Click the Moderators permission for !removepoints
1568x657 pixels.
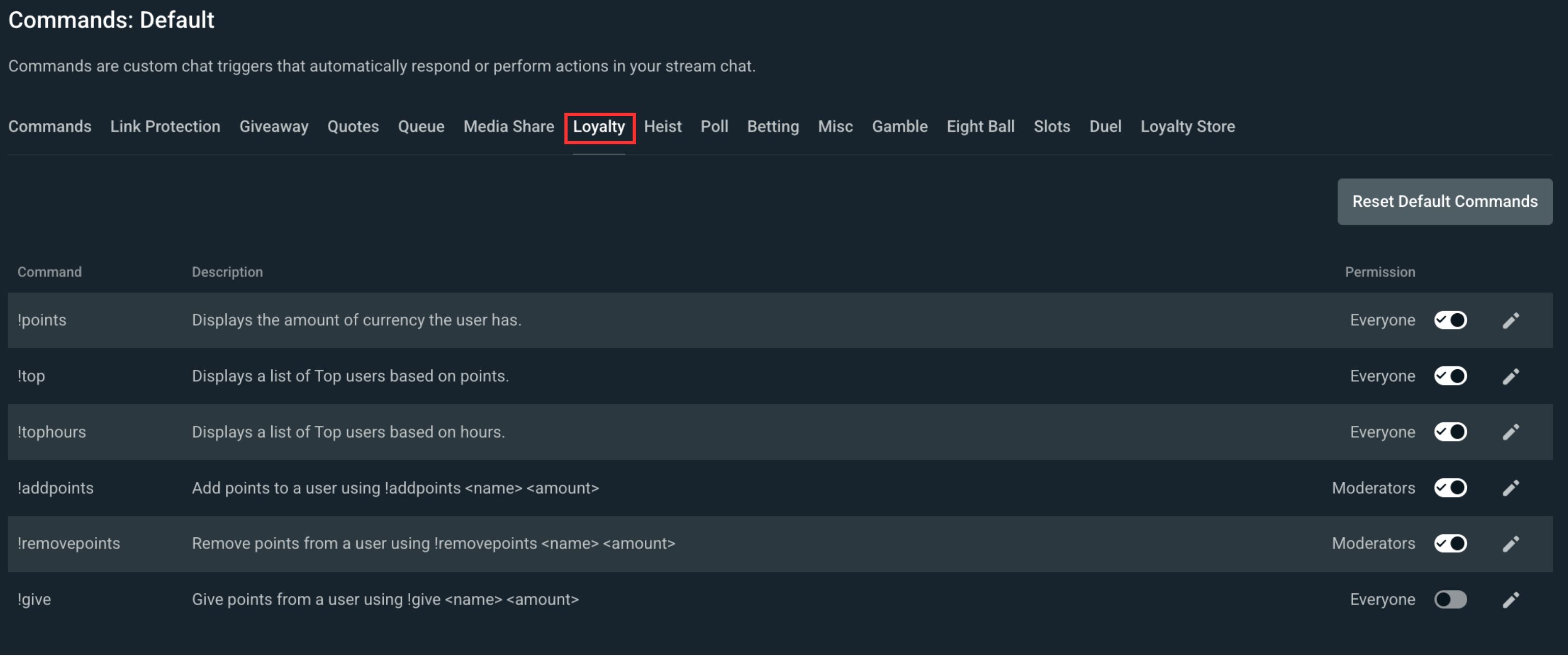(1373, 544)
